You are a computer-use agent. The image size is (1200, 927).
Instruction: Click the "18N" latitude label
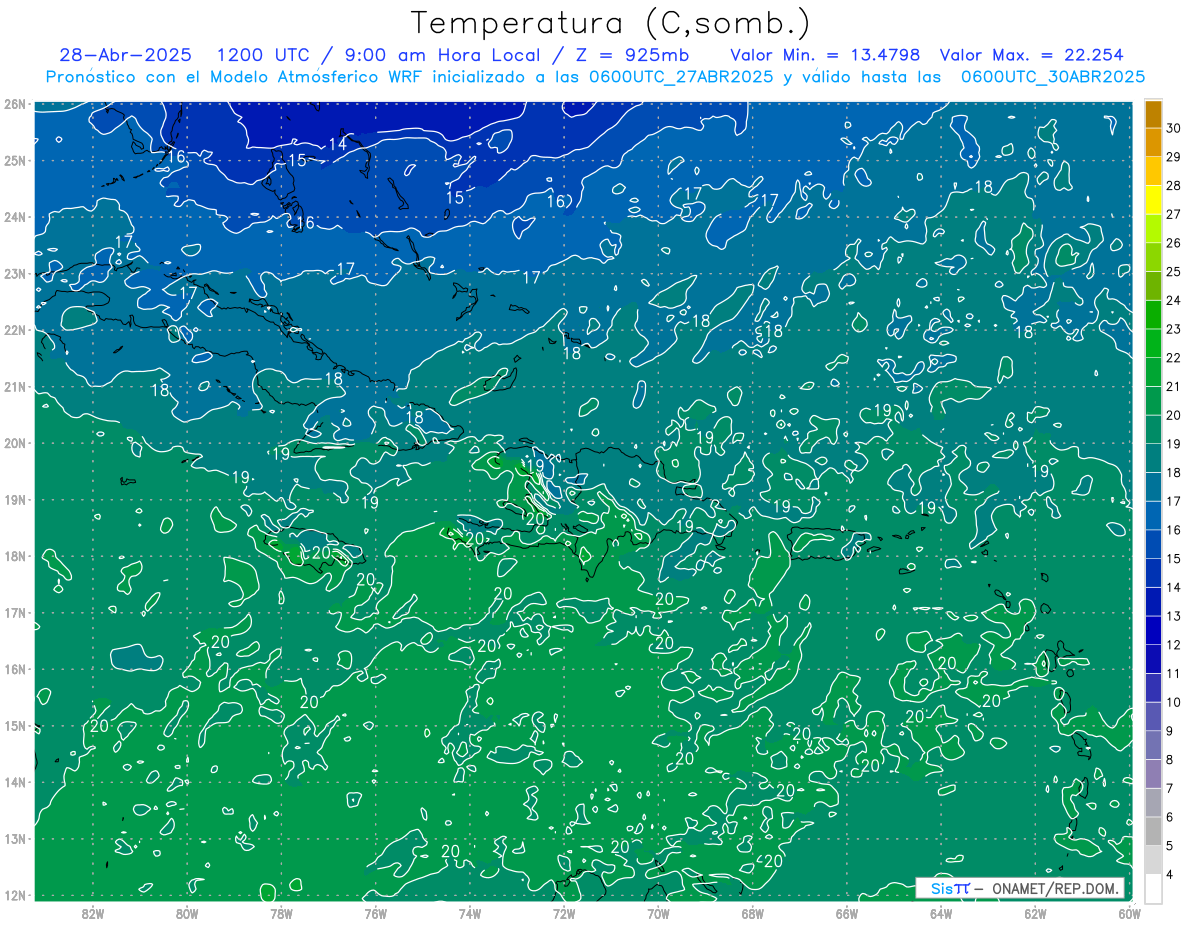click(x=14, y=556)
